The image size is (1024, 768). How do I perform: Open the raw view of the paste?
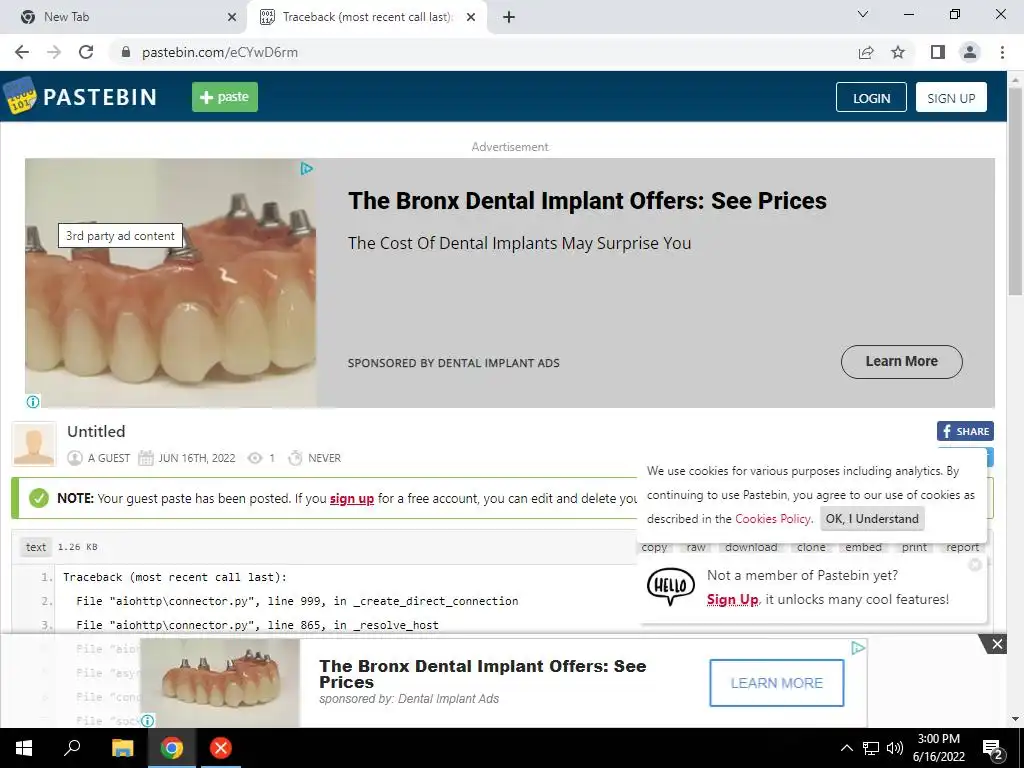696,547
